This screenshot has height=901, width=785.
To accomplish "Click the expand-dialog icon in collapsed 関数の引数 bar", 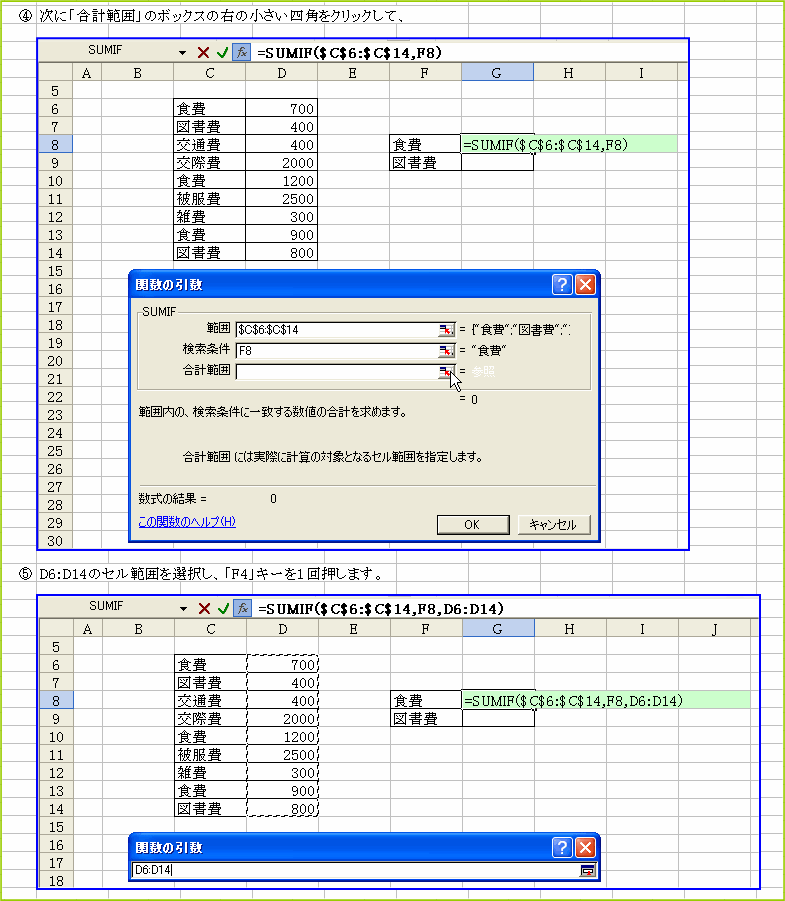I will coord(587,871).
